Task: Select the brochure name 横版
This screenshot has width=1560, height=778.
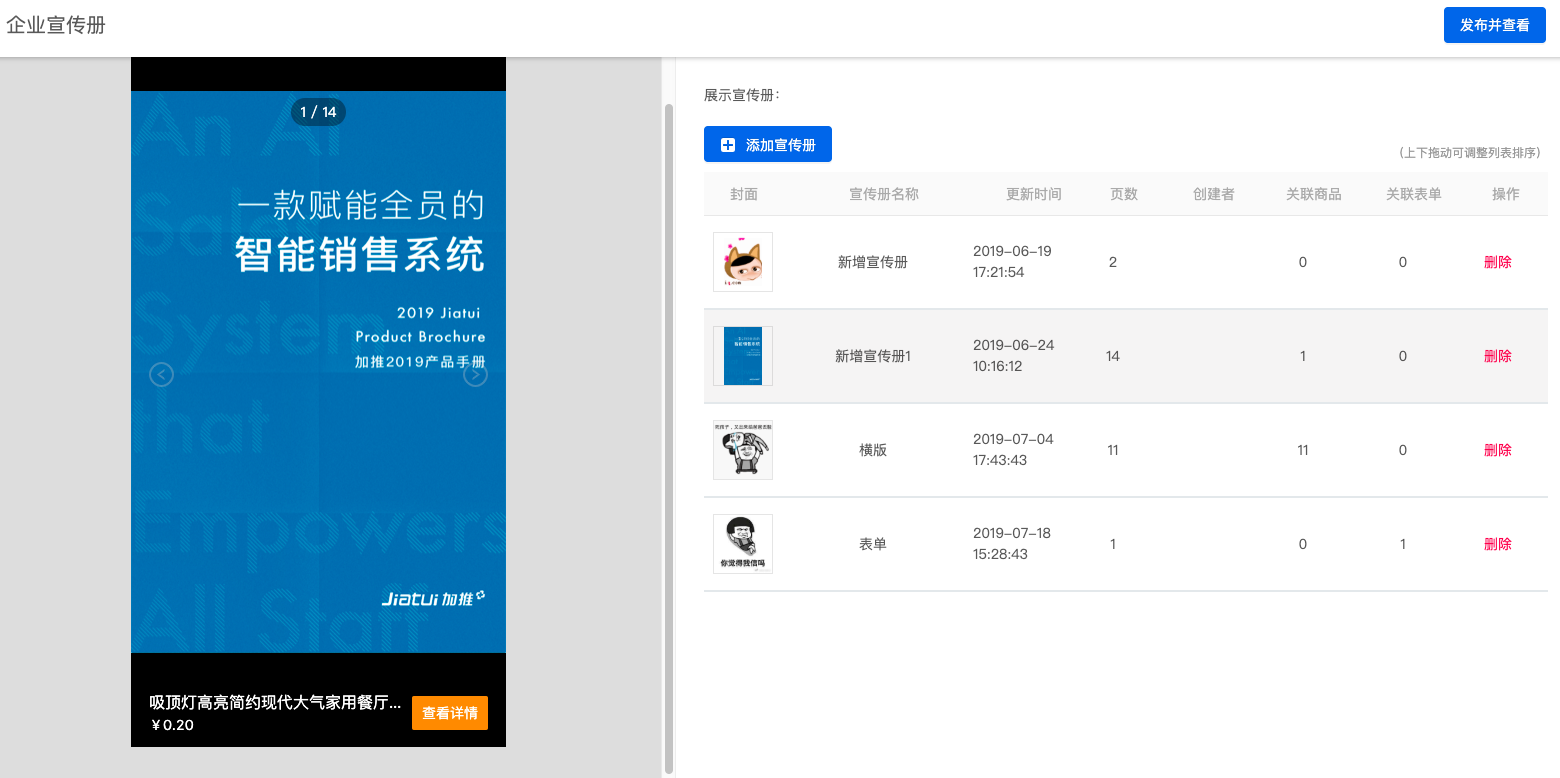Action: 873,450
